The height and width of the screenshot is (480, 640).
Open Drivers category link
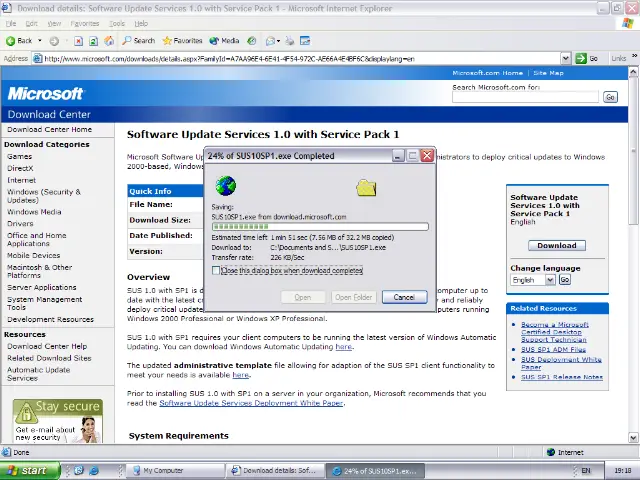20,224
